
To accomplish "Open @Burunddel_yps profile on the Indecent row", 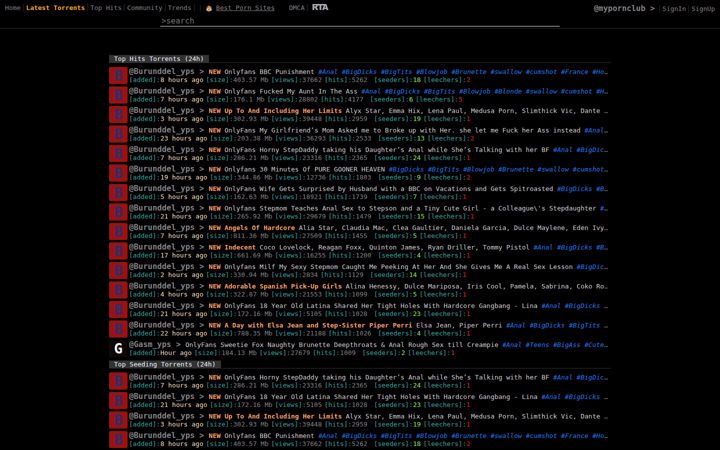I will (162, 247).
